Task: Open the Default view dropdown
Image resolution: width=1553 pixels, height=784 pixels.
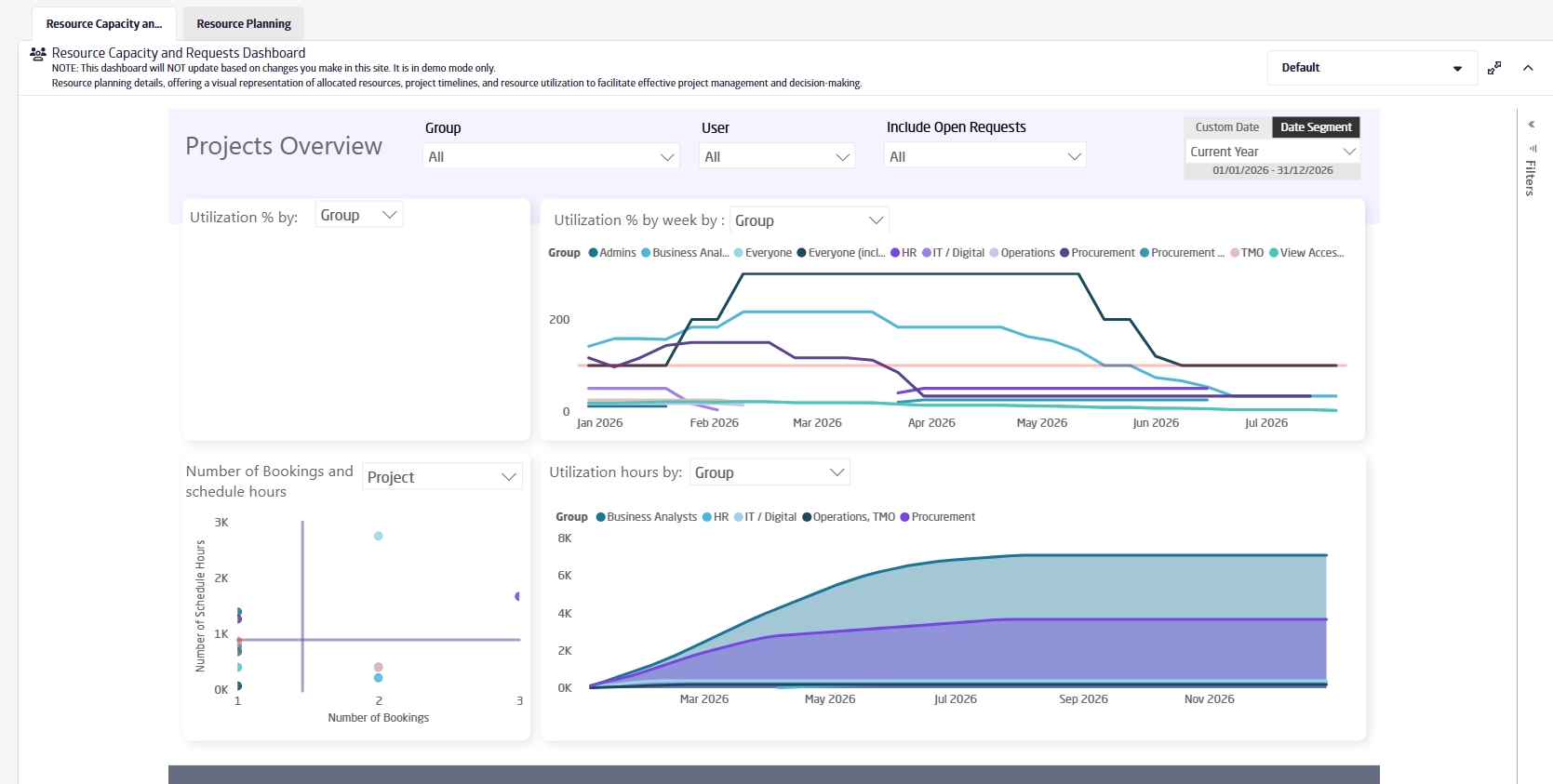Action: (1372, 68)
